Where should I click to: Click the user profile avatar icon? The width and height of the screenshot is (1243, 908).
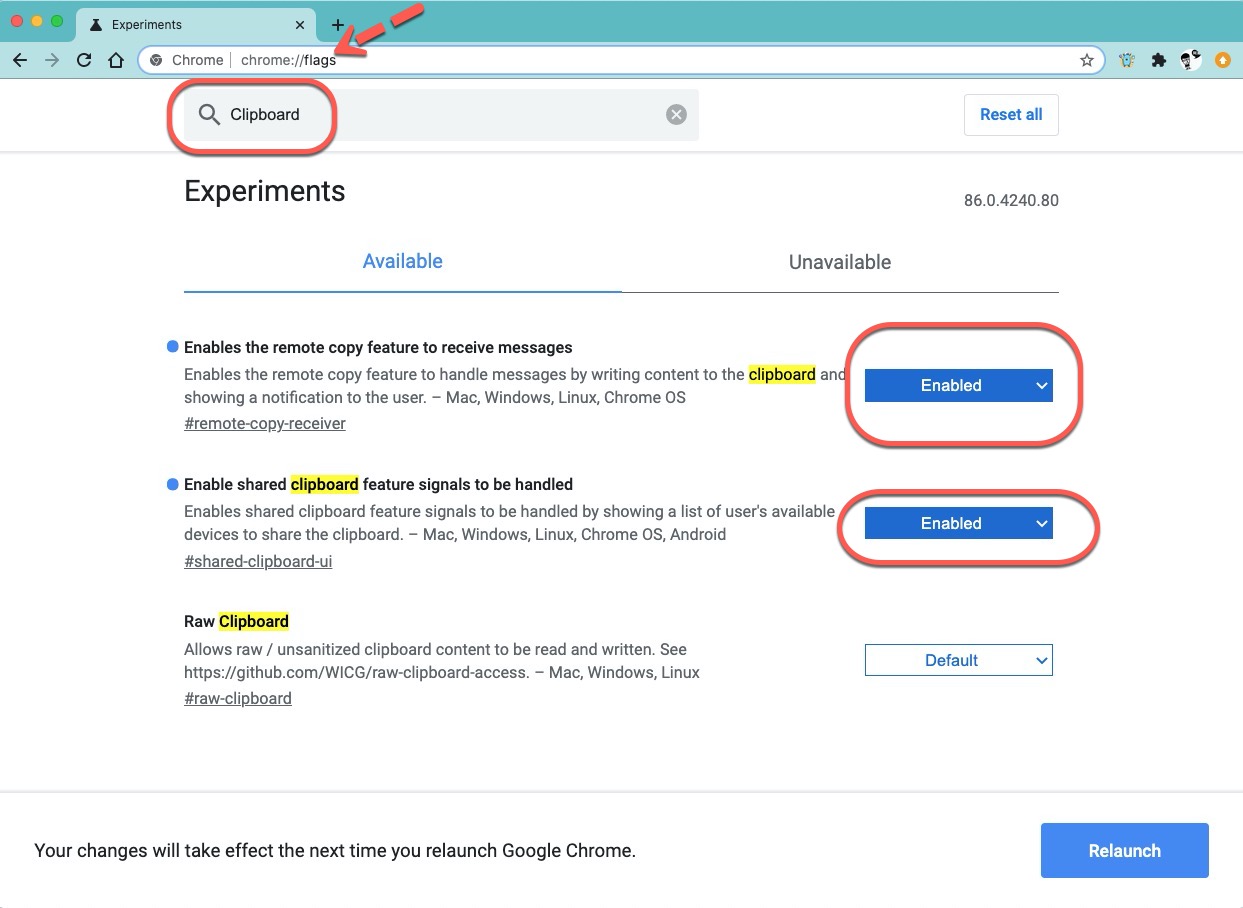(x=1190, y=60)
